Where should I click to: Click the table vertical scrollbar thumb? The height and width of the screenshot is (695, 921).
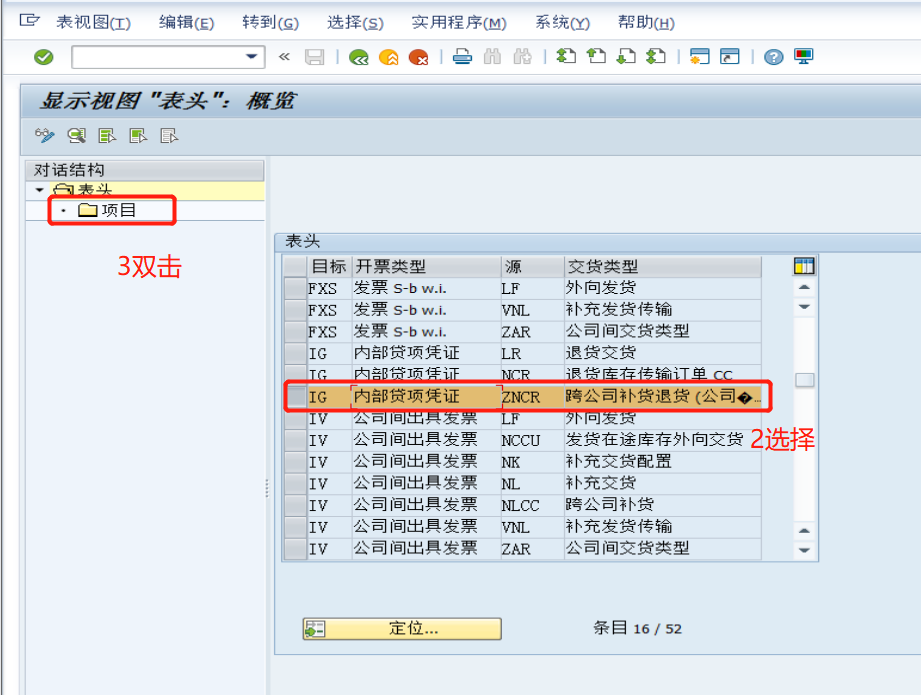click(804, 380)
